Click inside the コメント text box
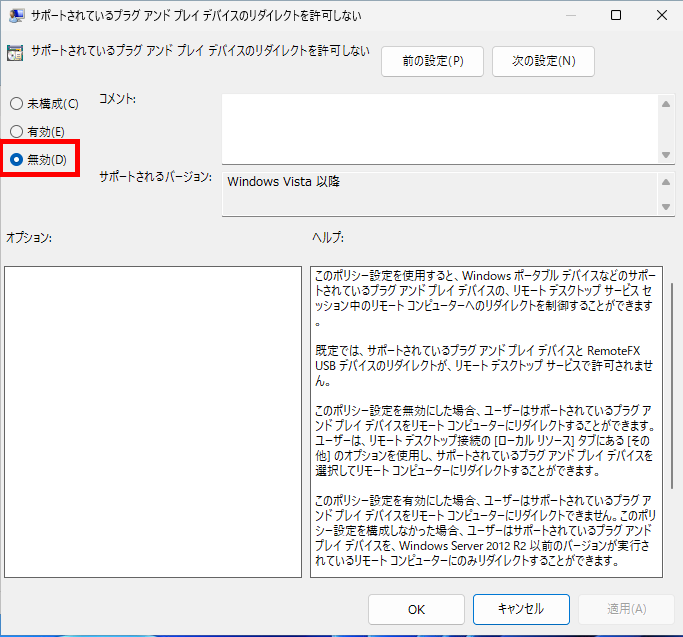The width and height of the screenshot is (683, 637). [x=439, y=129]
